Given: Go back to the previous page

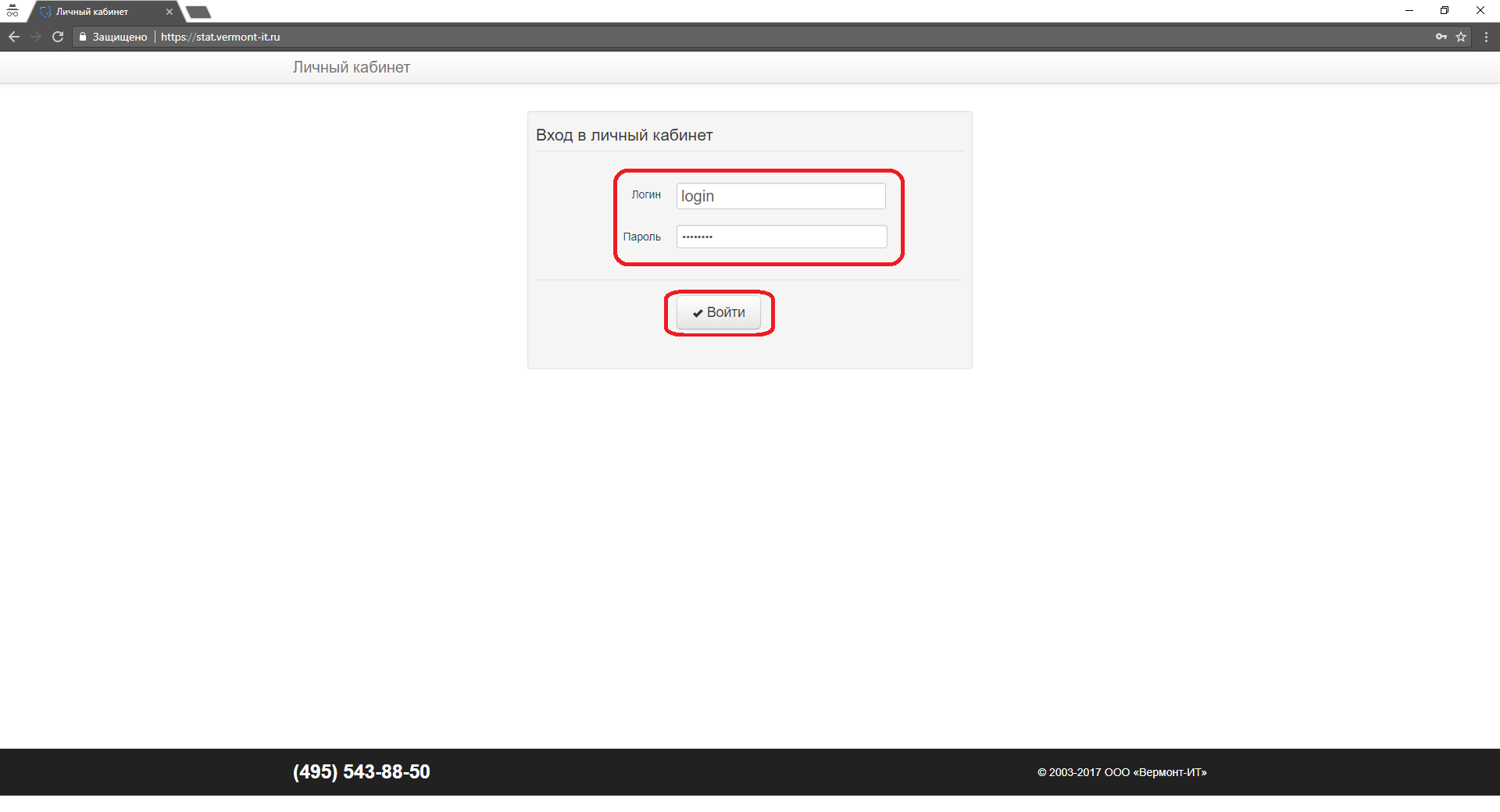Looking at the screenshot, I should tap(14, 37).
